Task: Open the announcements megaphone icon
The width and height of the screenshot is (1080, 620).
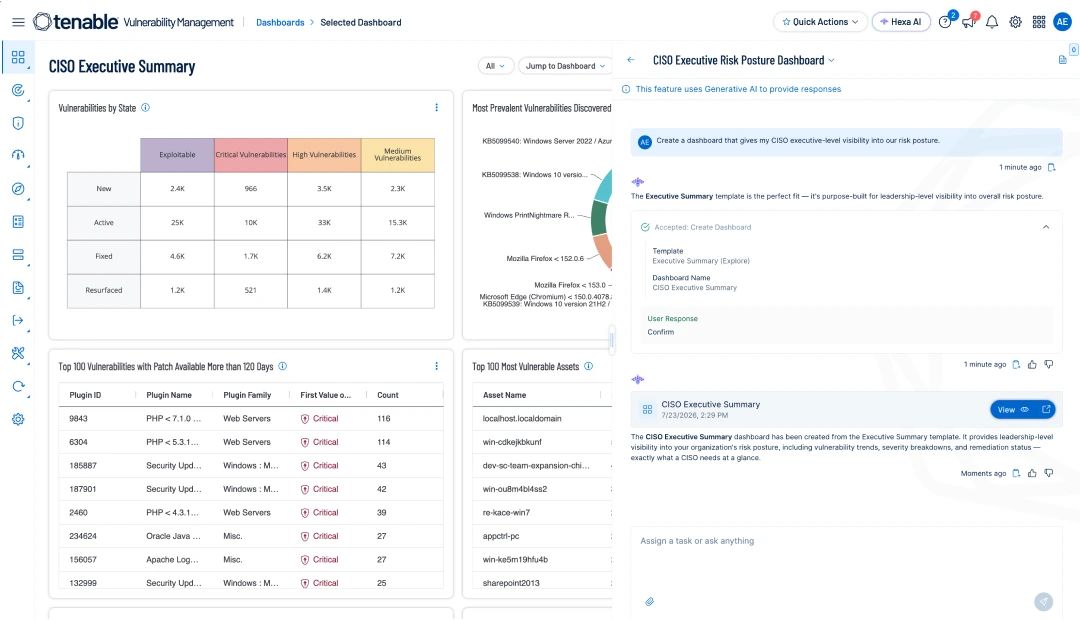Action: [969, 22]
